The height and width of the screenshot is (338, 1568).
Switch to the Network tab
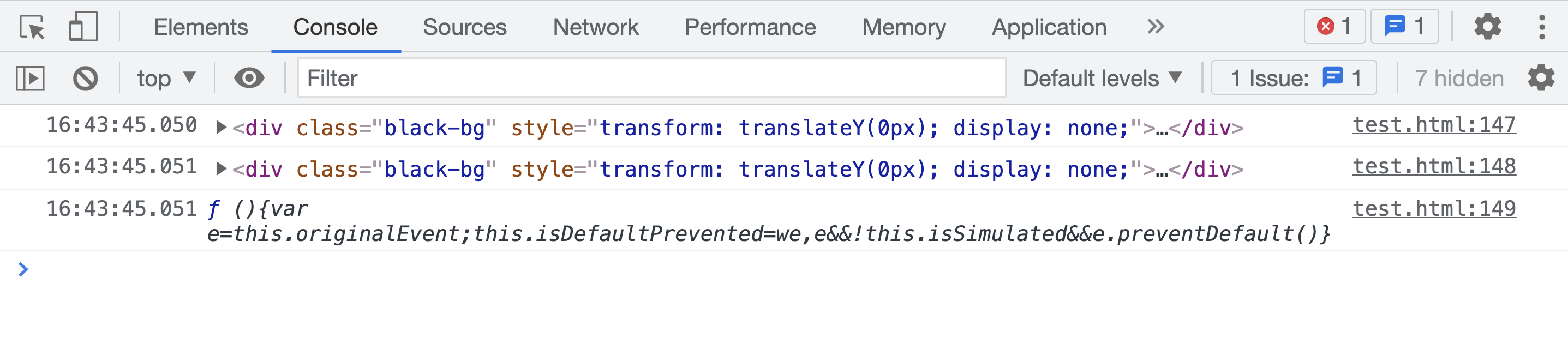pyautogui.click(x=595, y=27)
